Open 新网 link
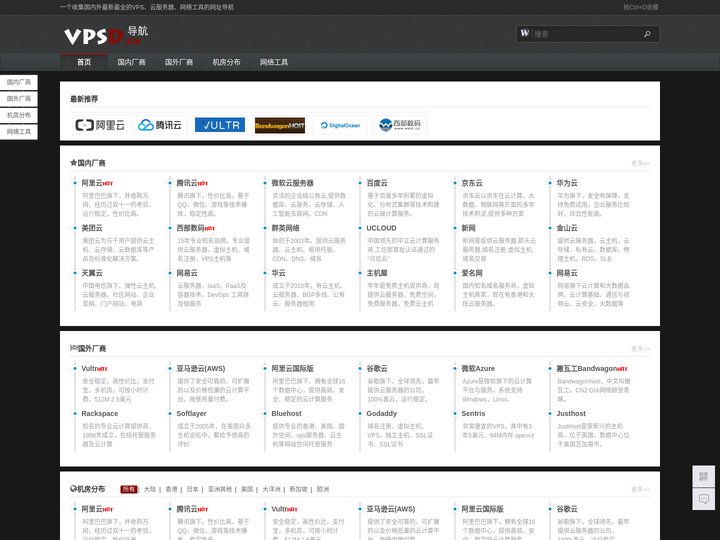Screen dimensions: 720x540 tap(468, 228)
